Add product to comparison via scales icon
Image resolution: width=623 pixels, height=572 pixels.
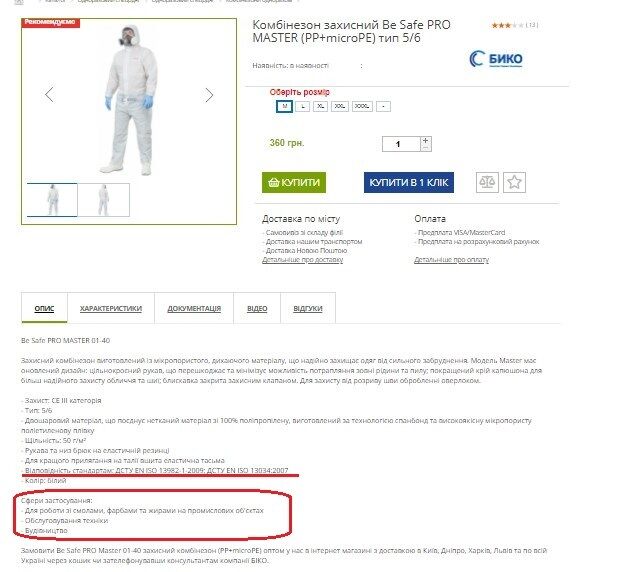(x=487, y=182)
